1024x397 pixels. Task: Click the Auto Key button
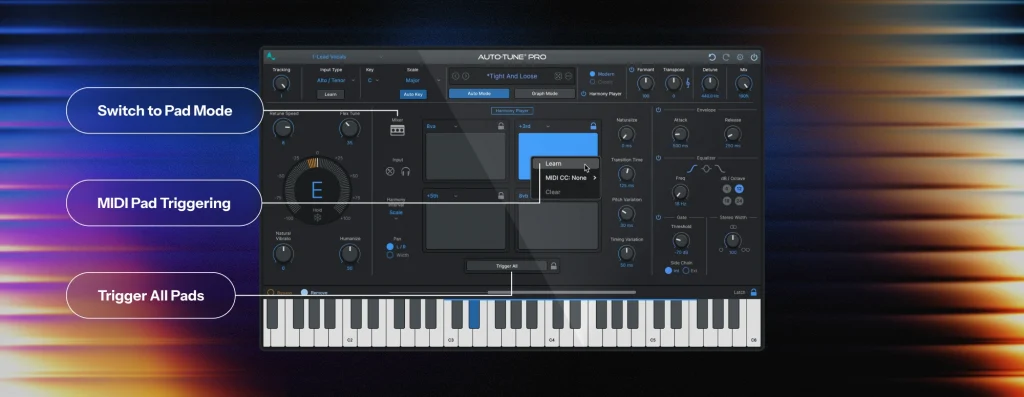413,95
